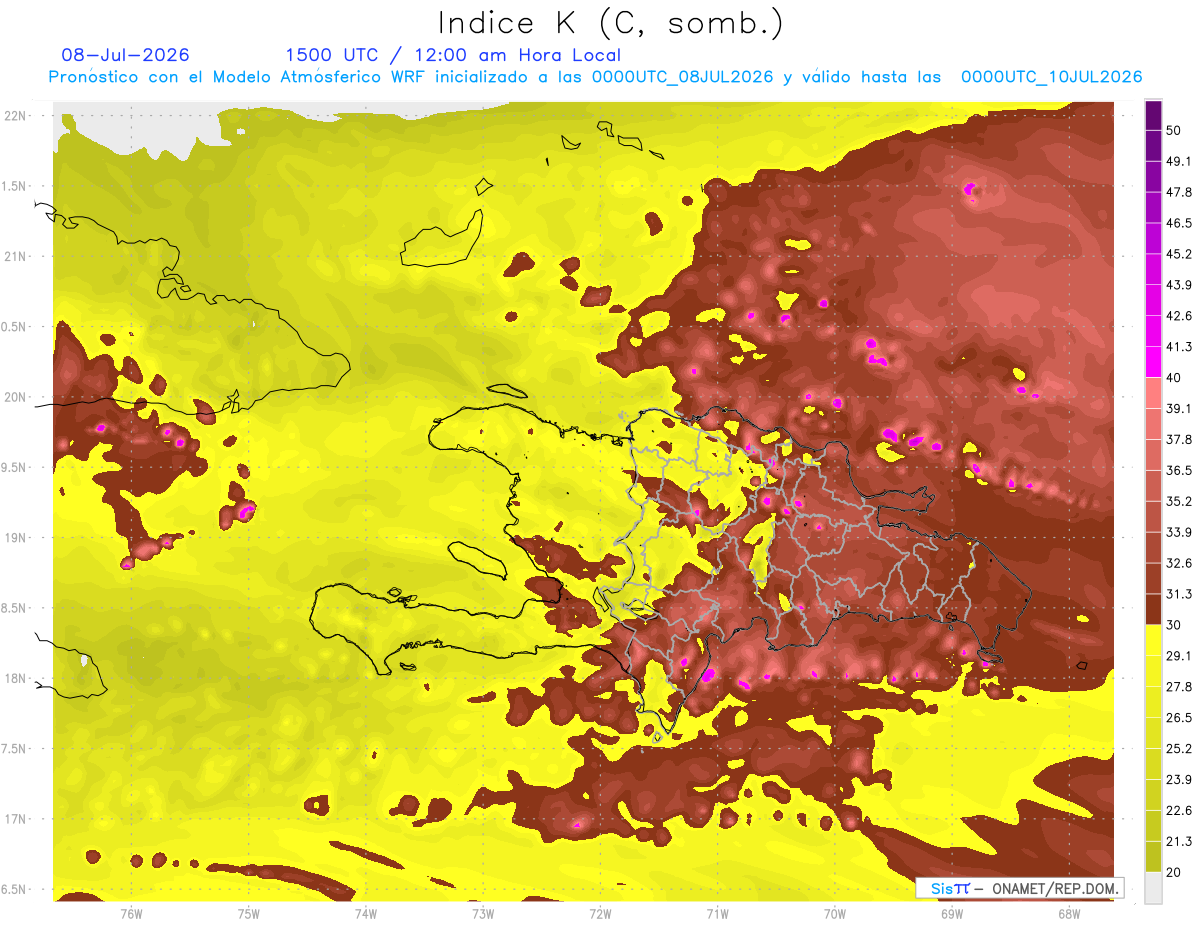This screenshot has width=1200, height=927.
Task: Click the '50' label on the color scale
Action: coord(1174,131)
